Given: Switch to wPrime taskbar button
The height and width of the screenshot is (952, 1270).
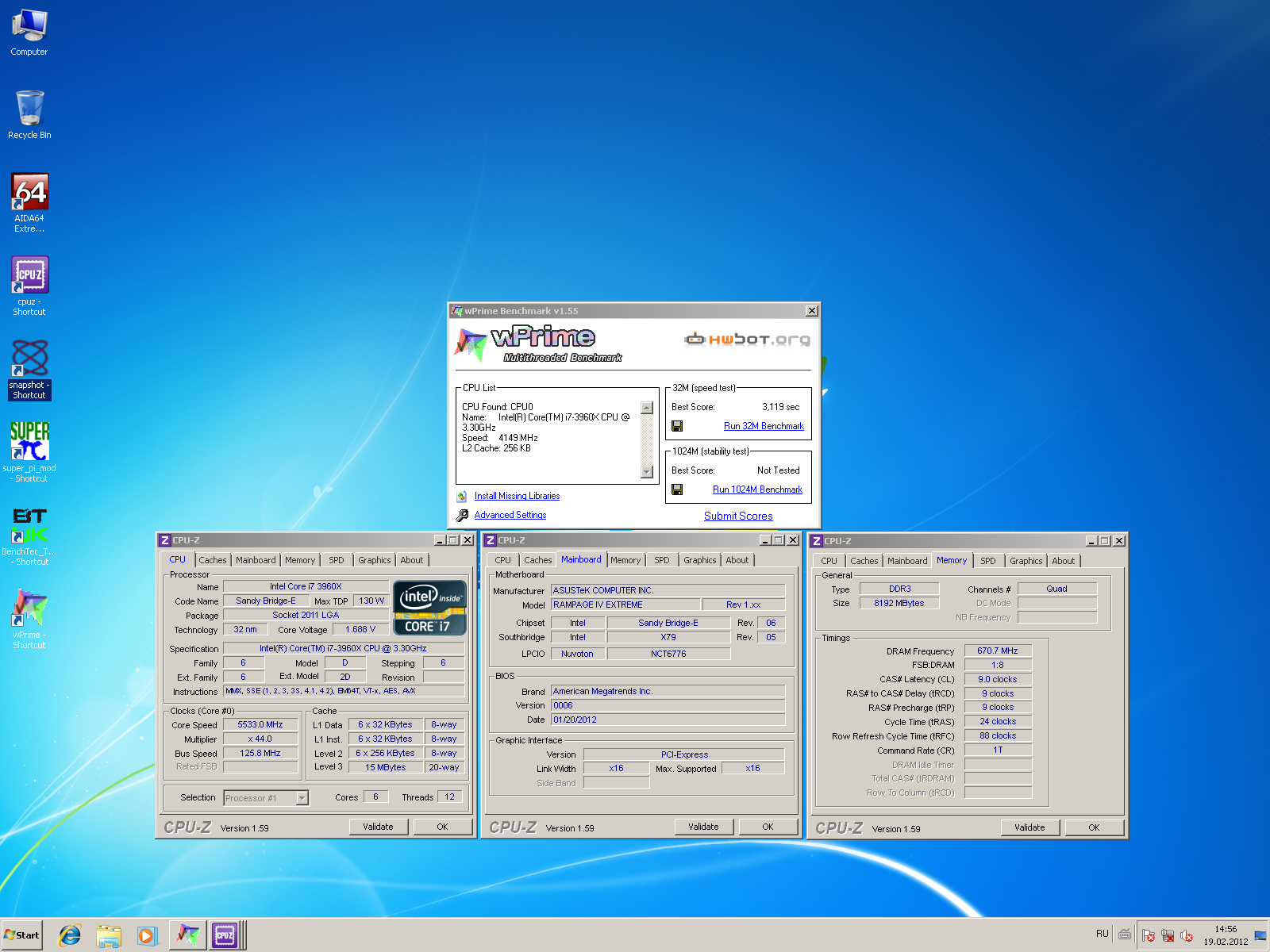Looking at the screenshot, I should 187,935.
